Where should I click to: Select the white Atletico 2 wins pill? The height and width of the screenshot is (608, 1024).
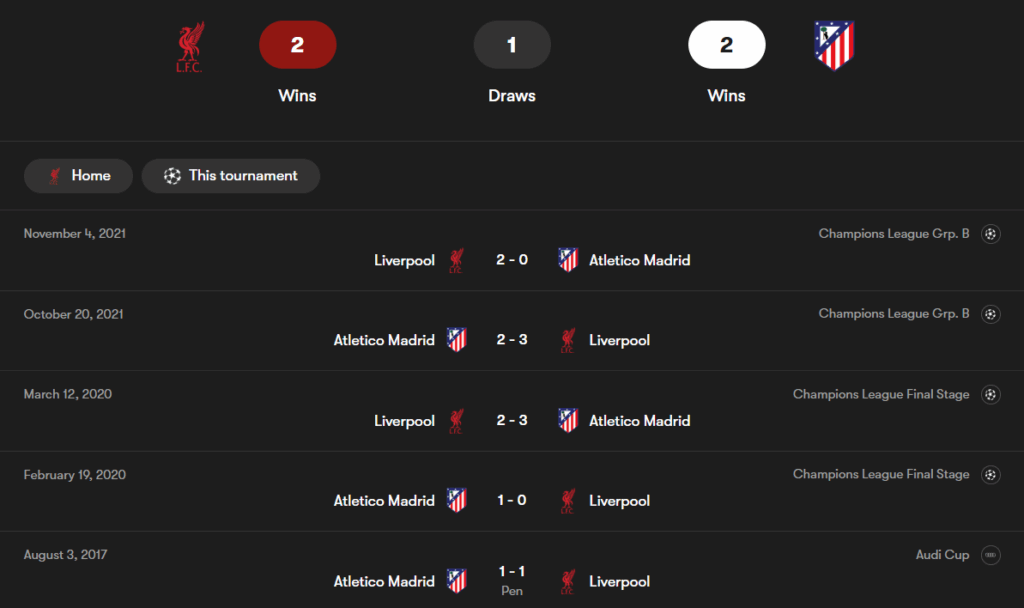[727, 44]
